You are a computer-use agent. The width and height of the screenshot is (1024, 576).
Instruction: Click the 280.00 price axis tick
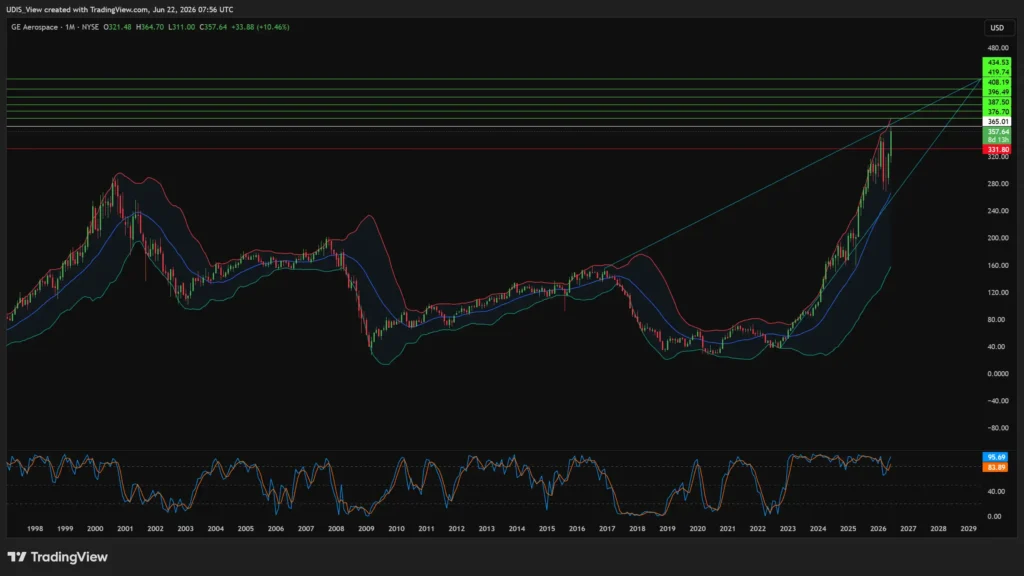(x=997, y=184)
